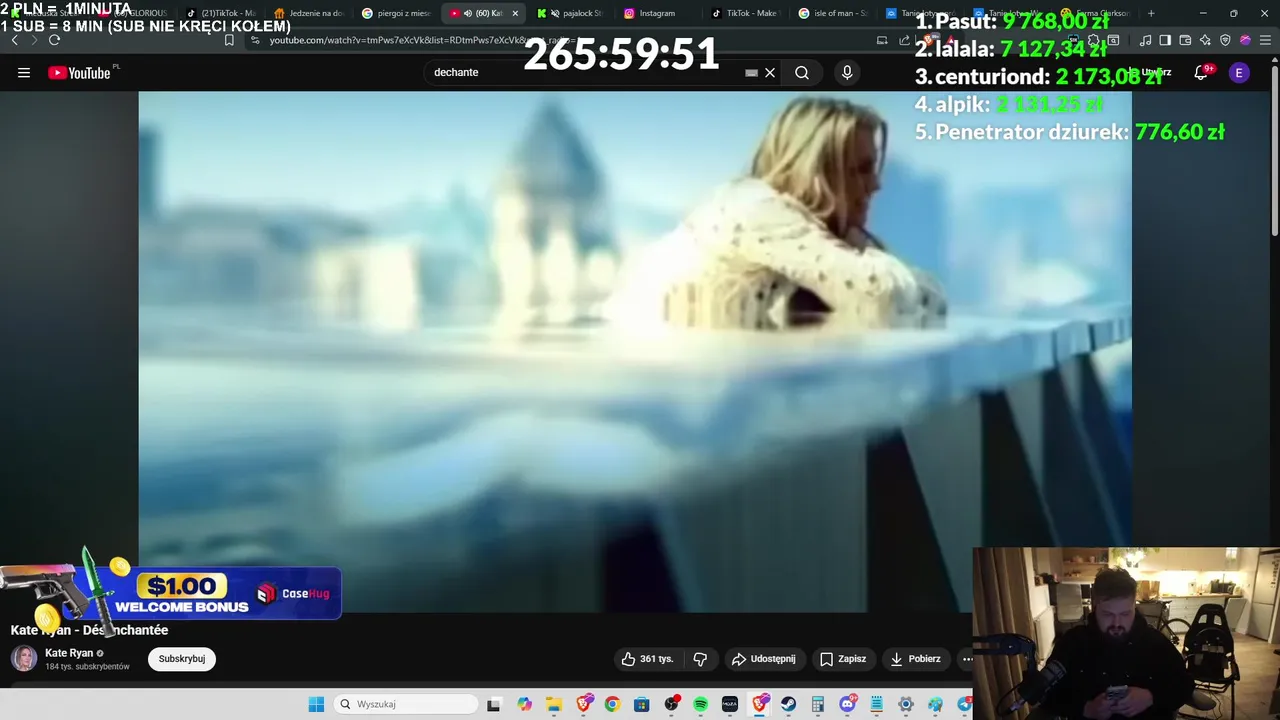
Task: Switch to the 'Jedzenie na do' tab
Action: coord(309,13)
